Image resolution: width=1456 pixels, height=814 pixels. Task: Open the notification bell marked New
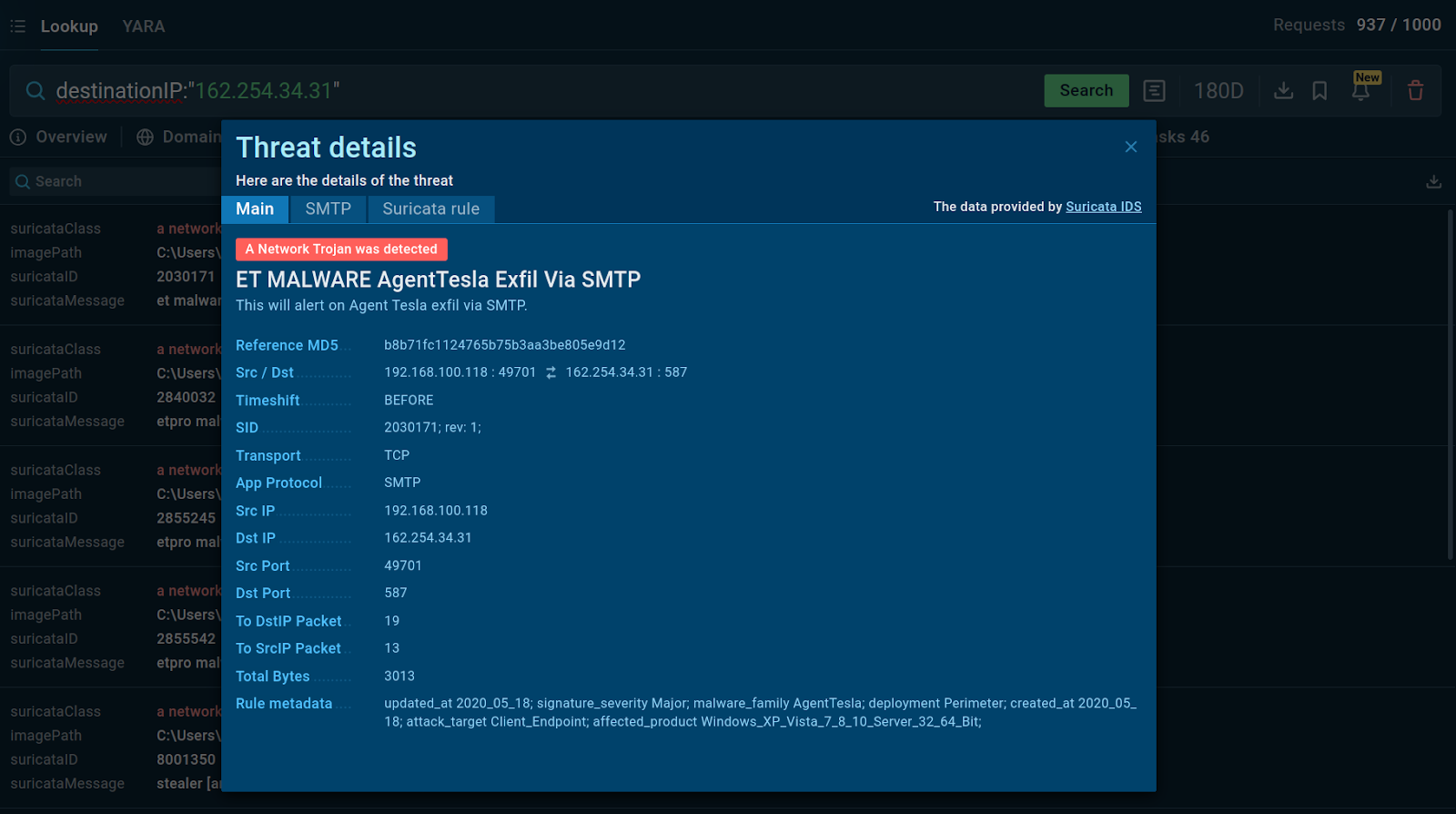click(x=1361, y=89)
